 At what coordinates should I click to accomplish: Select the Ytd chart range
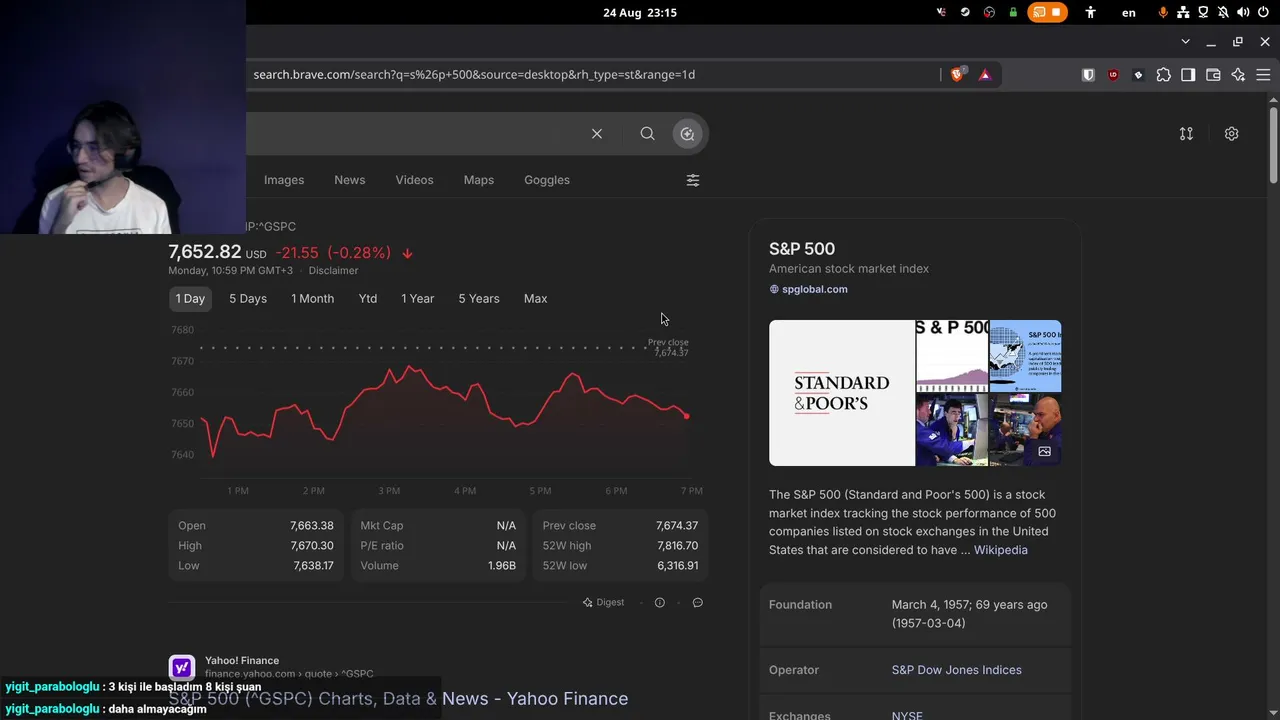pos(368,299)
